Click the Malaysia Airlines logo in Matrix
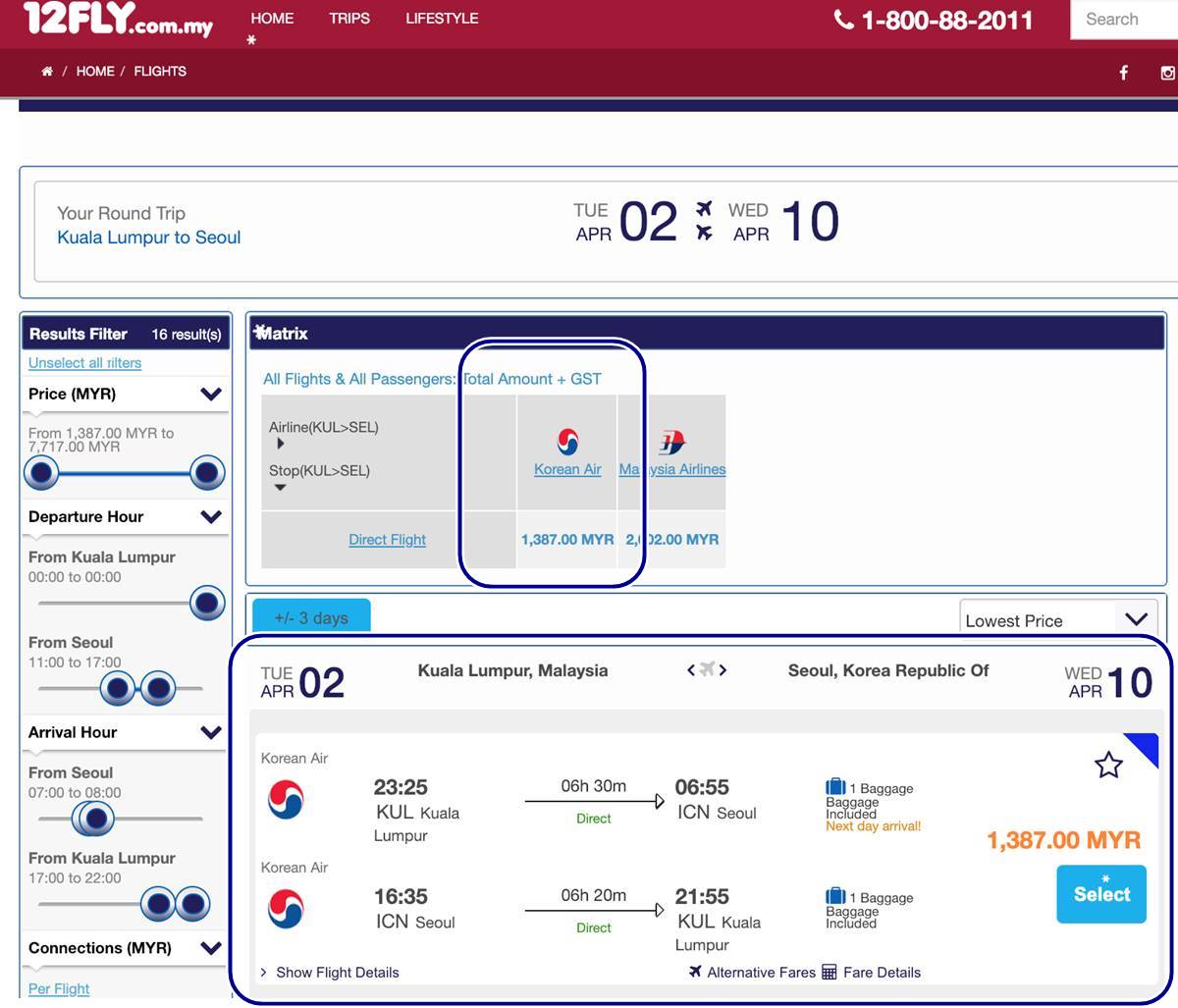The width and height of the screenshot is (1178, 1008). [x=672, y=442]
